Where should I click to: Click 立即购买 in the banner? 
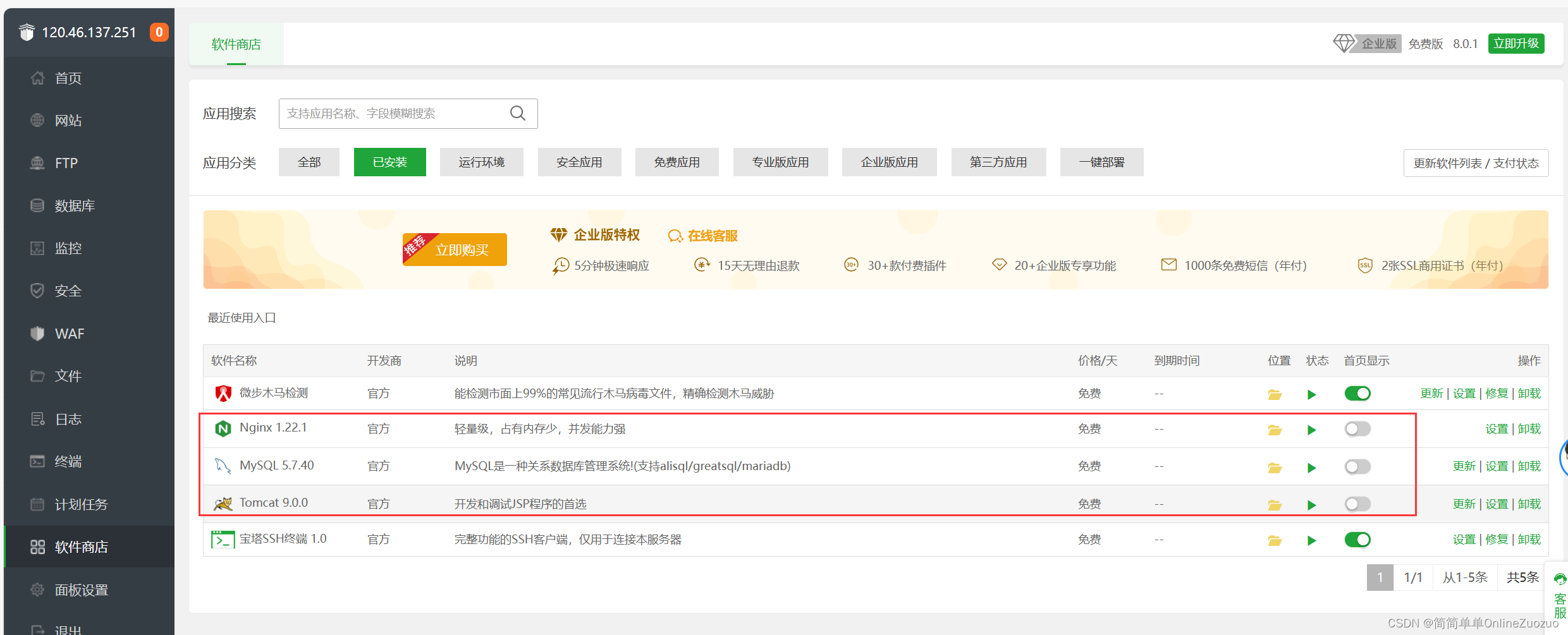[455, 250]
